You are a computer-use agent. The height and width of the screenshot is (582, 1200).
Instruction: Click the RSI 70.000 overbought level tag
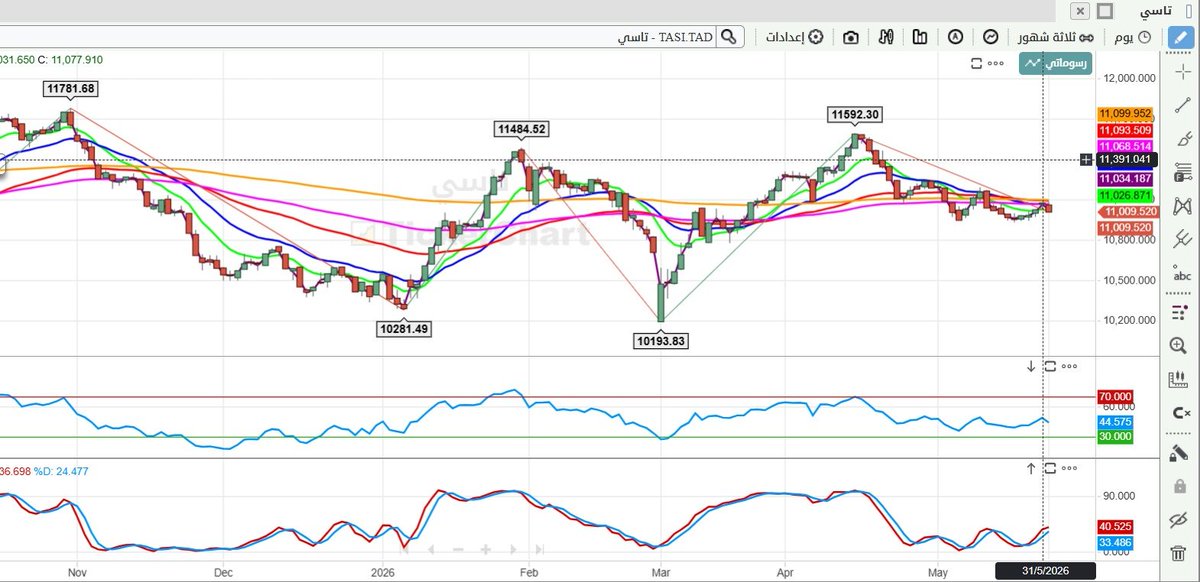pyautogui.click(x=1115, y=396)
